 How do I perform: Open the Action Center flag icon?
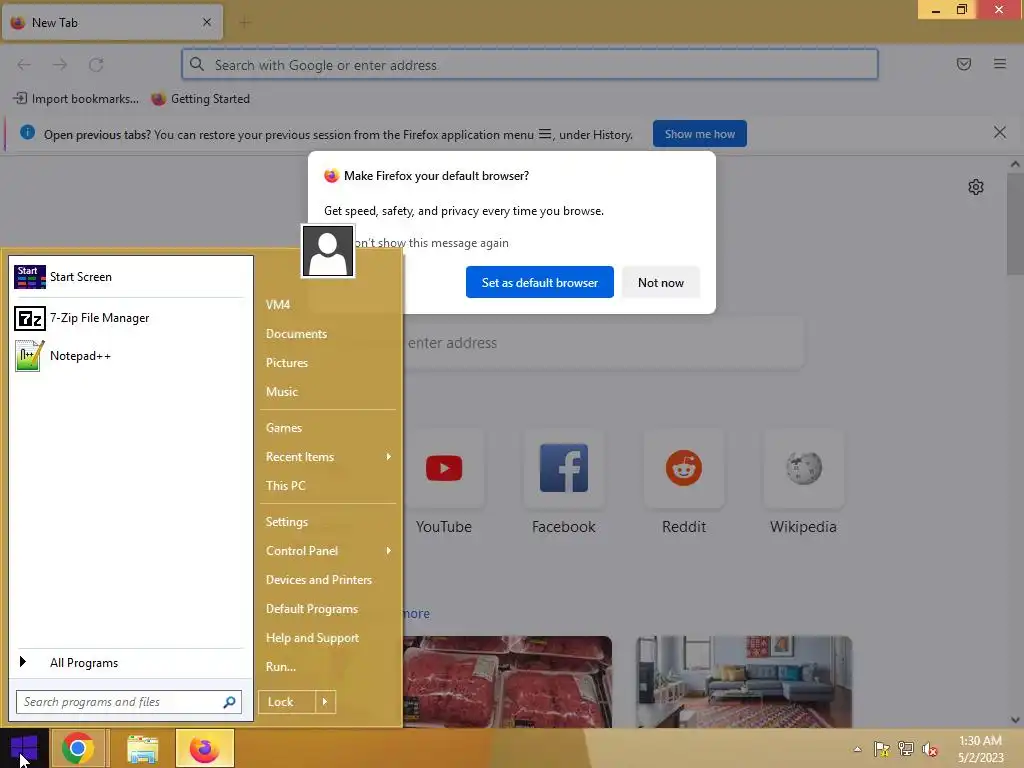882,749
